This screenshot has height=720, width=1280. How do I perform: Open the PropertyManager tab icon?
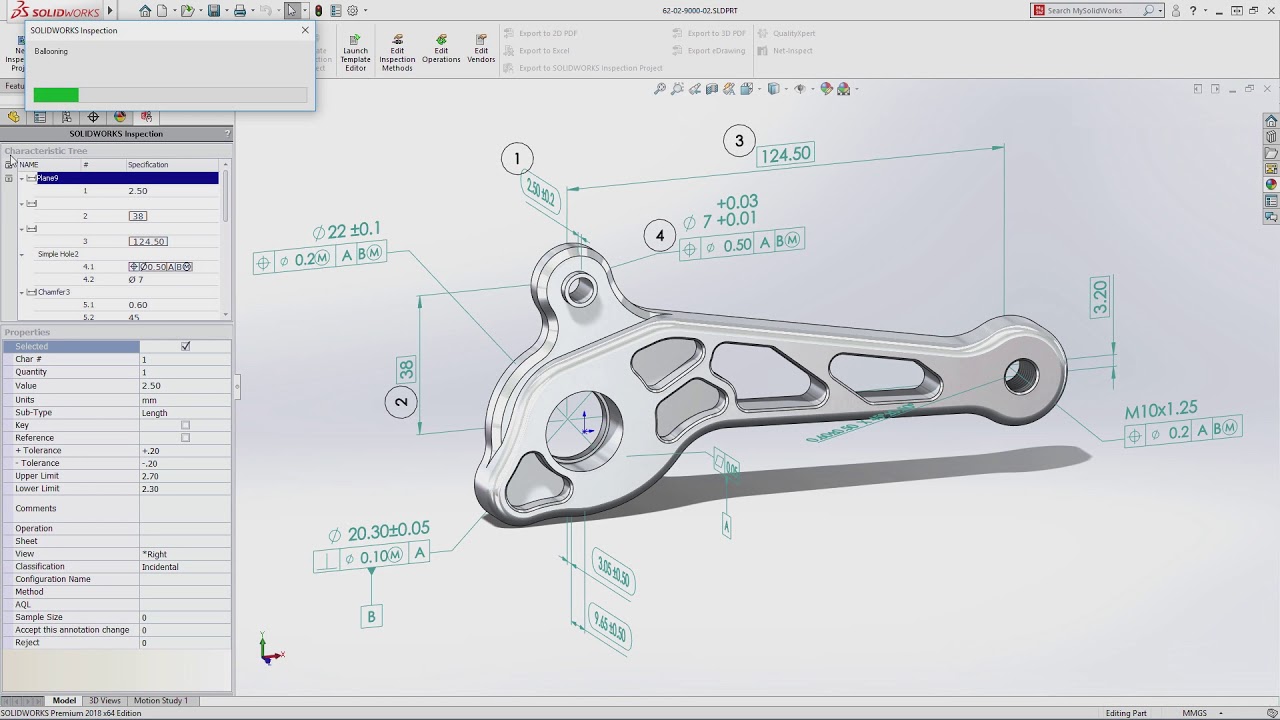[x=40, y=117]
